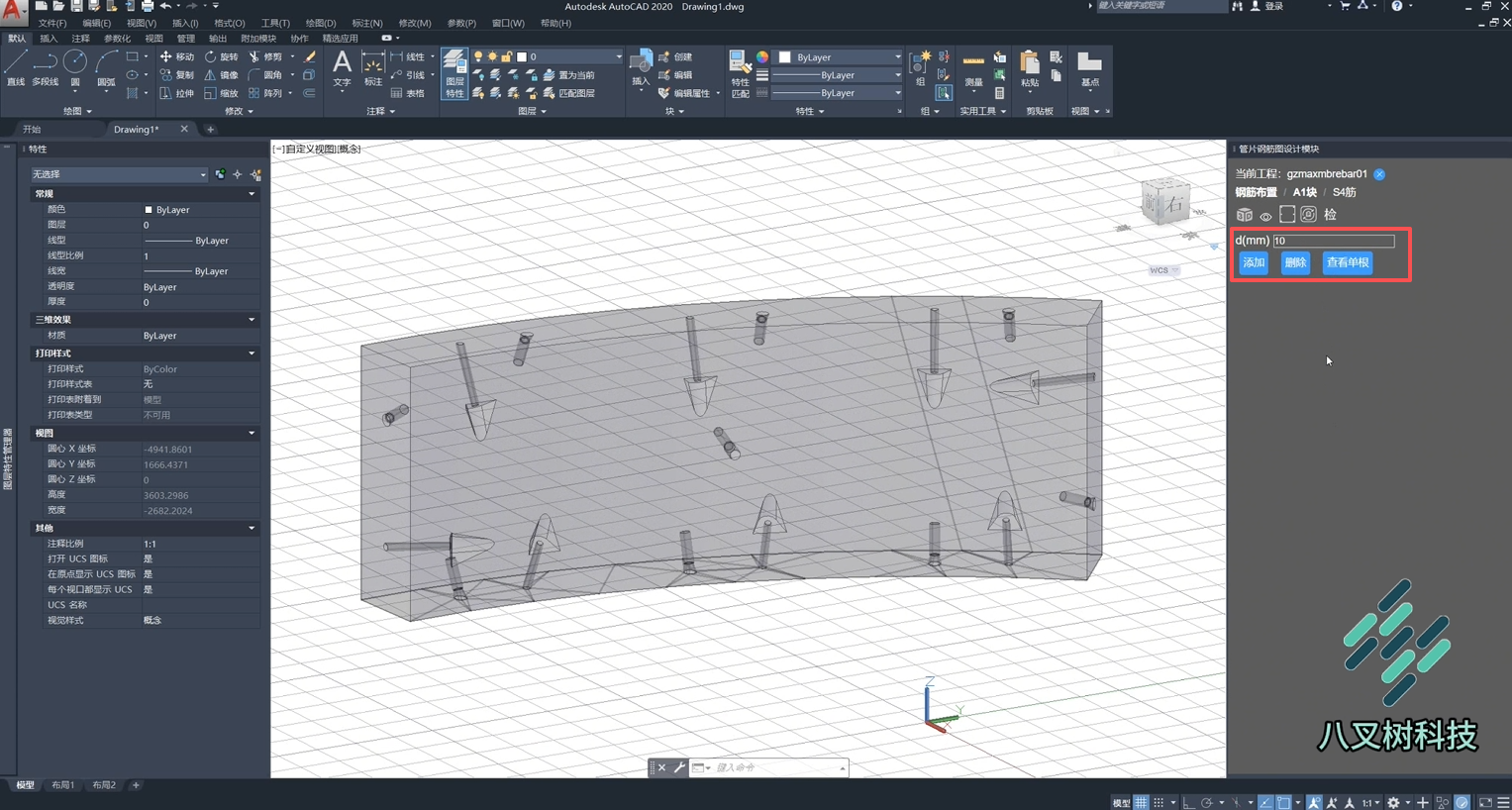This screenshot has height=810, width=1512.
Task: Open the ByLayer lineweight dropdown
Action: tap(838, 74)
